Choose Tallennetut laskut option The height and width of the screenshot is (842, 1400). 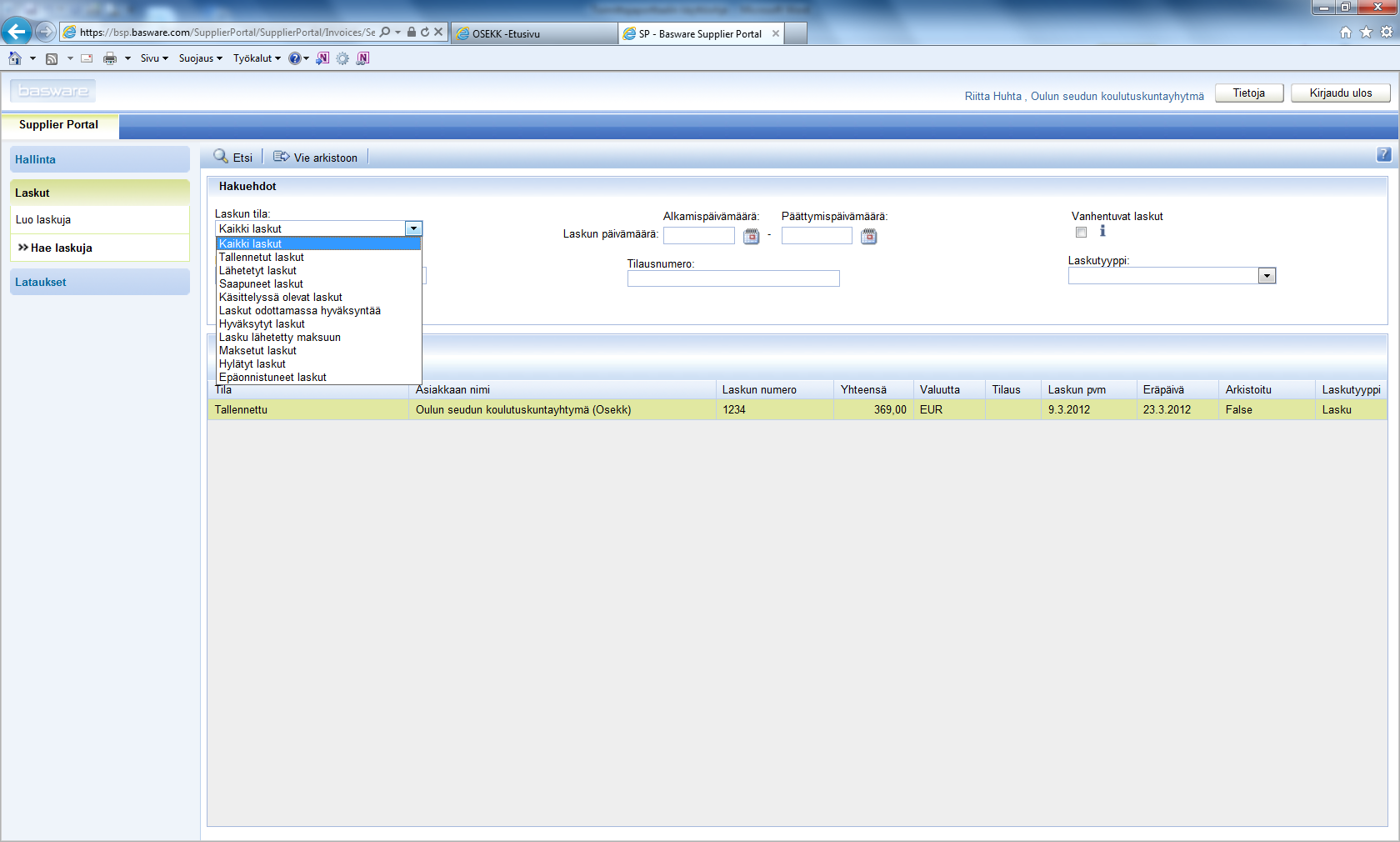pos(318,257)
